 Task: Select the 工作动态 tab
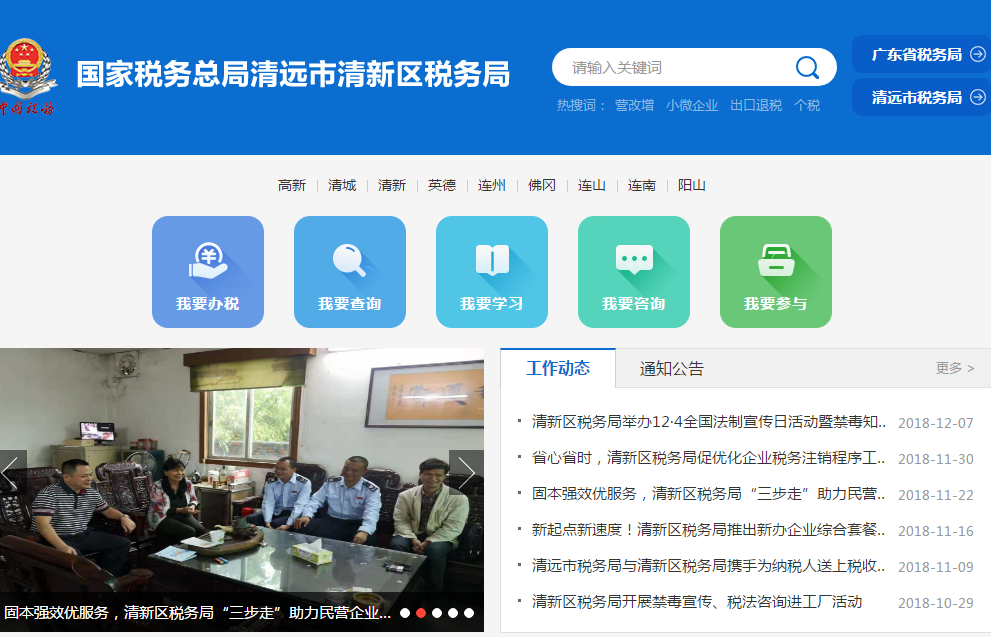pyautogui.click(x=558, y=368)
